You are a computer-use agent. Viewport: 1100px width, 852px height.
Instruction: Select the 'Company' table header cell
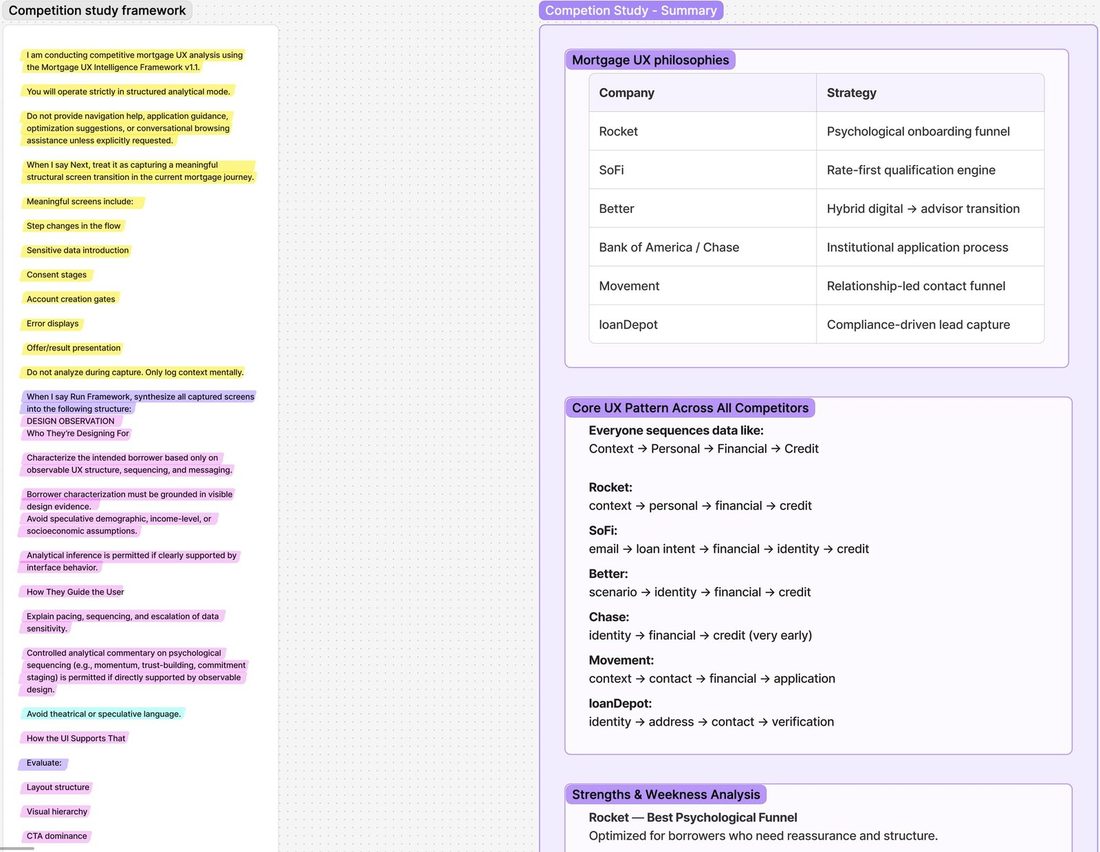point(703,93)
